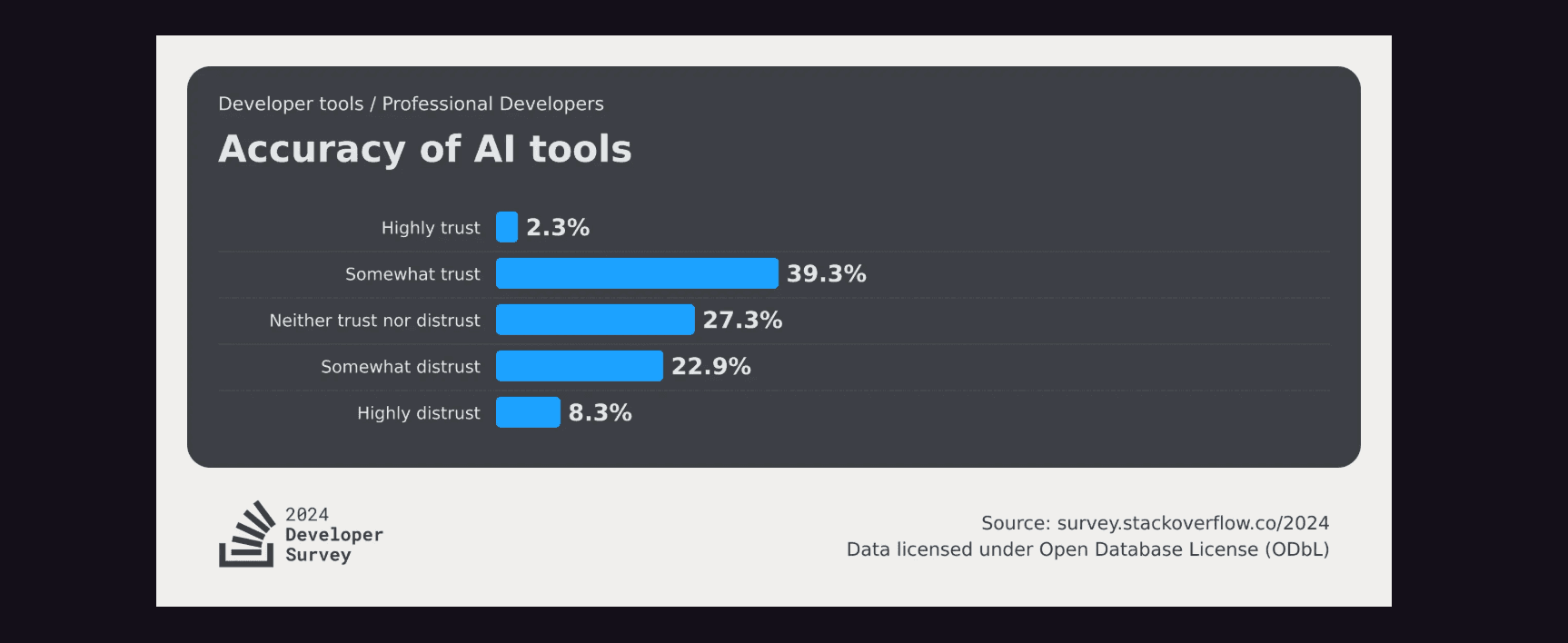Screen dimensions: 1568x643
Task: Click the Open Database License (ODbL) line
Action: coord(1087,549)
